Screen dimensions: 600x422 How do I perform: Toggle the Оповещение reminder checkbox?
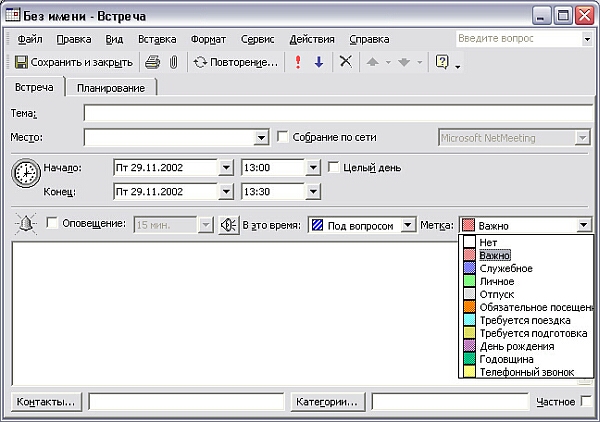click(52, 225)
